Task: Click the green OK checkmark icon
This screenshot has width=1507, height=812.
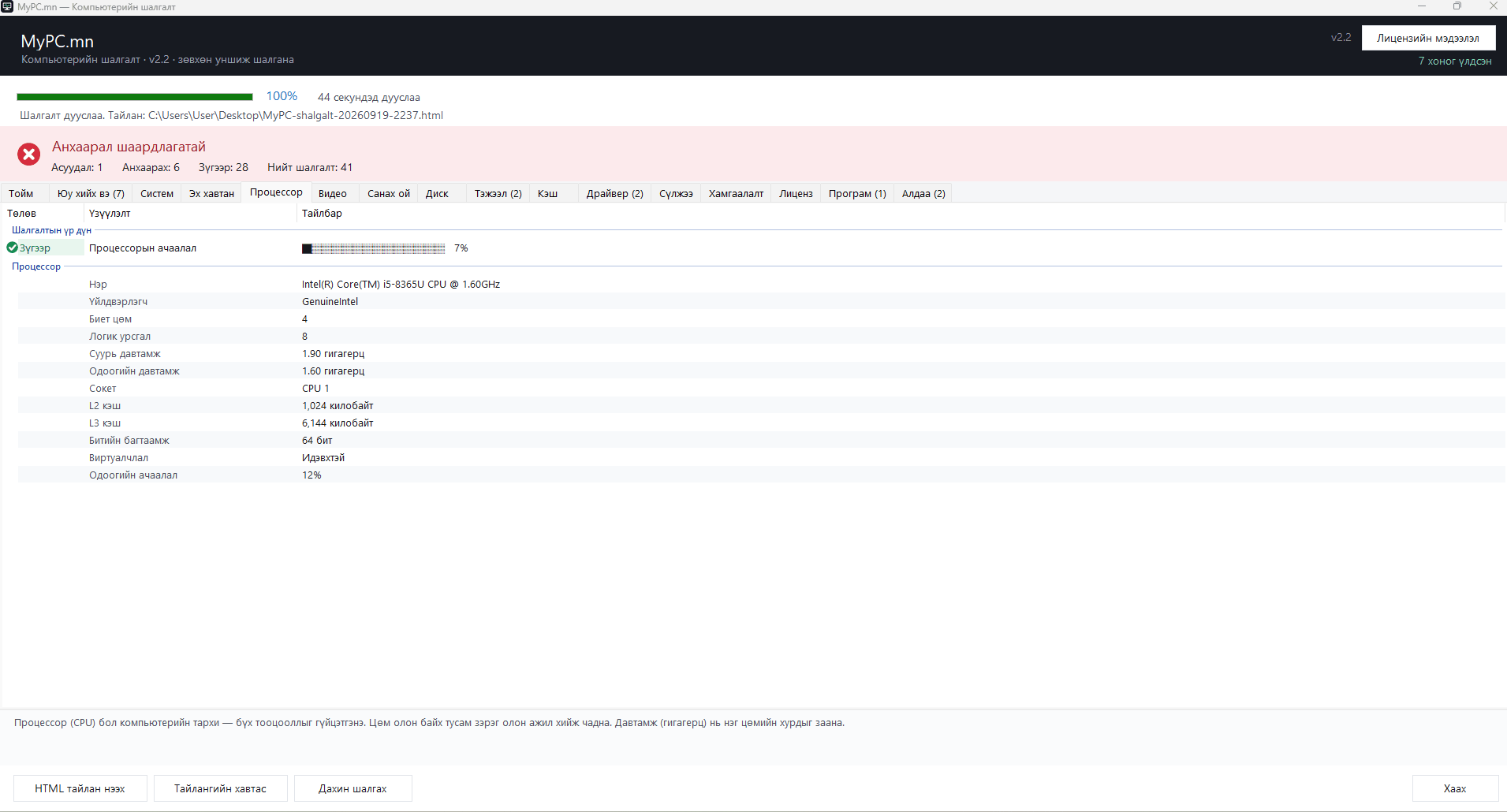Action: point(12,248)
